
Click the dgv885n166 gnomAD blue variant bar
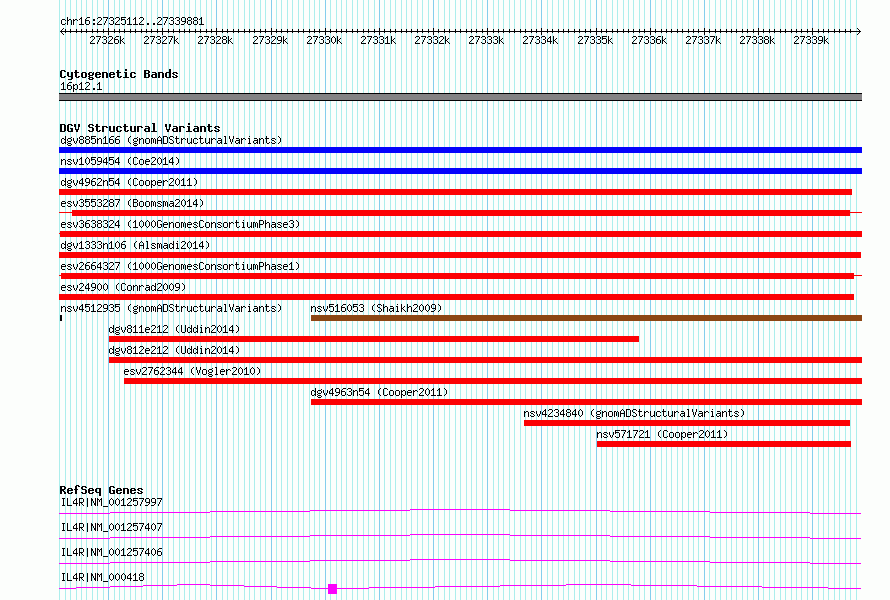[x=460, y=150]
